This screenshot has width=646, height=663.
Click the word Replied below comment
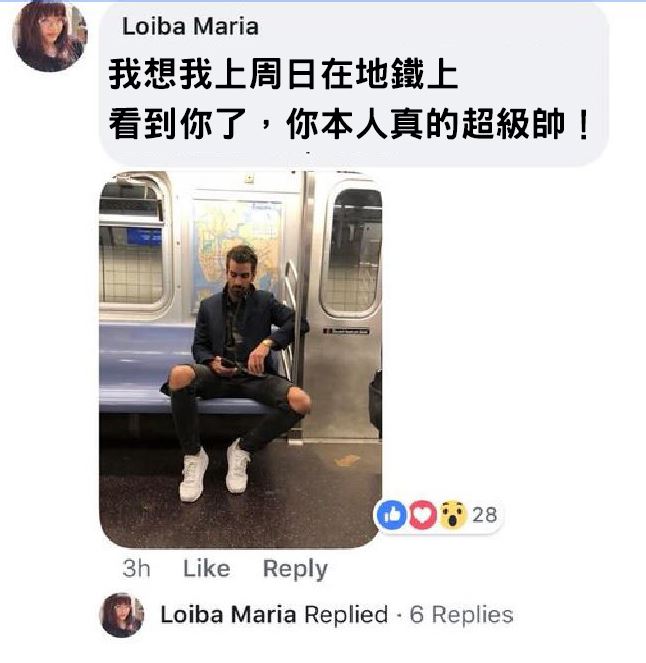pyautogui.click(x=346, y=614)
